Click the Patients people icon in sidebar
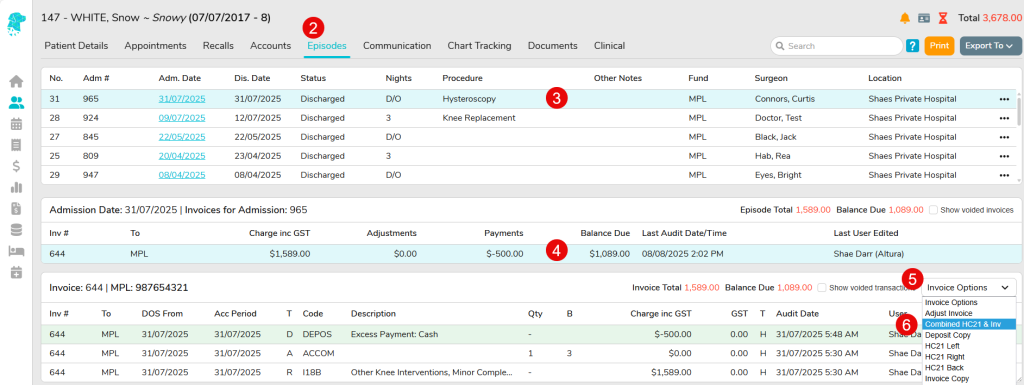 tap(16, 102)
